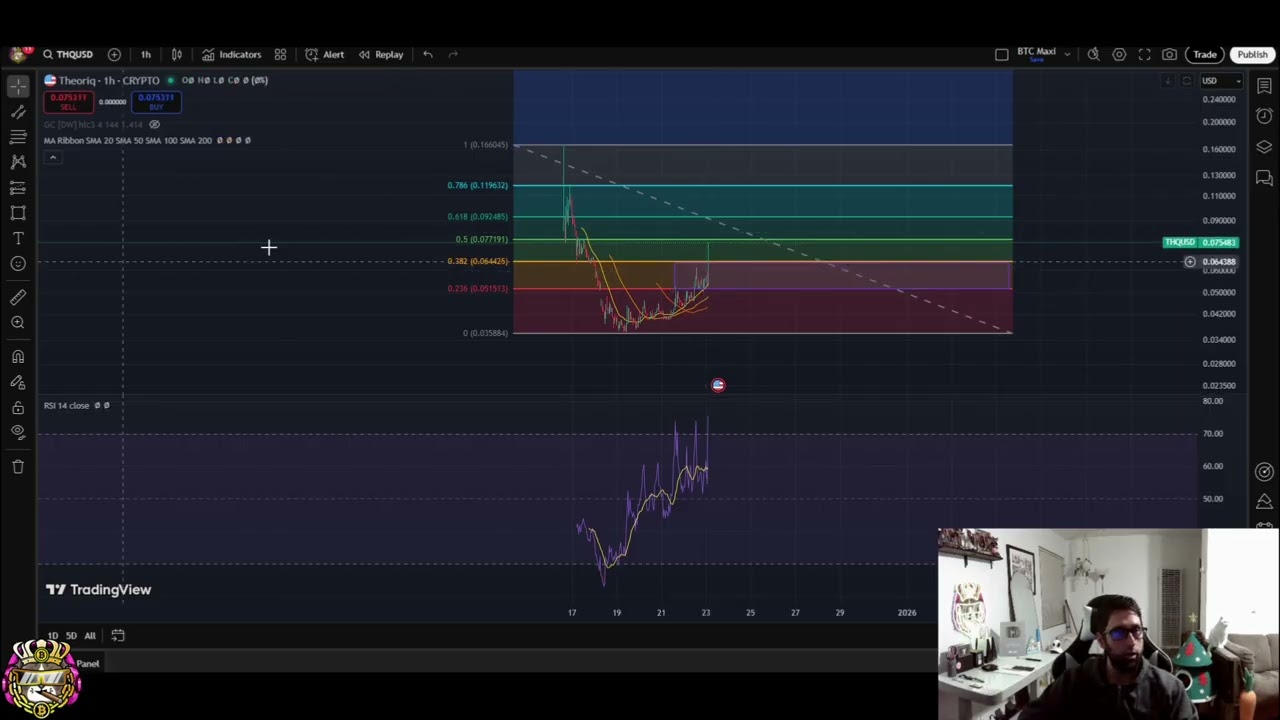Click the blue BUY price button
The height and width of the screenshot is (720, 1280).
tap(156, 102)
